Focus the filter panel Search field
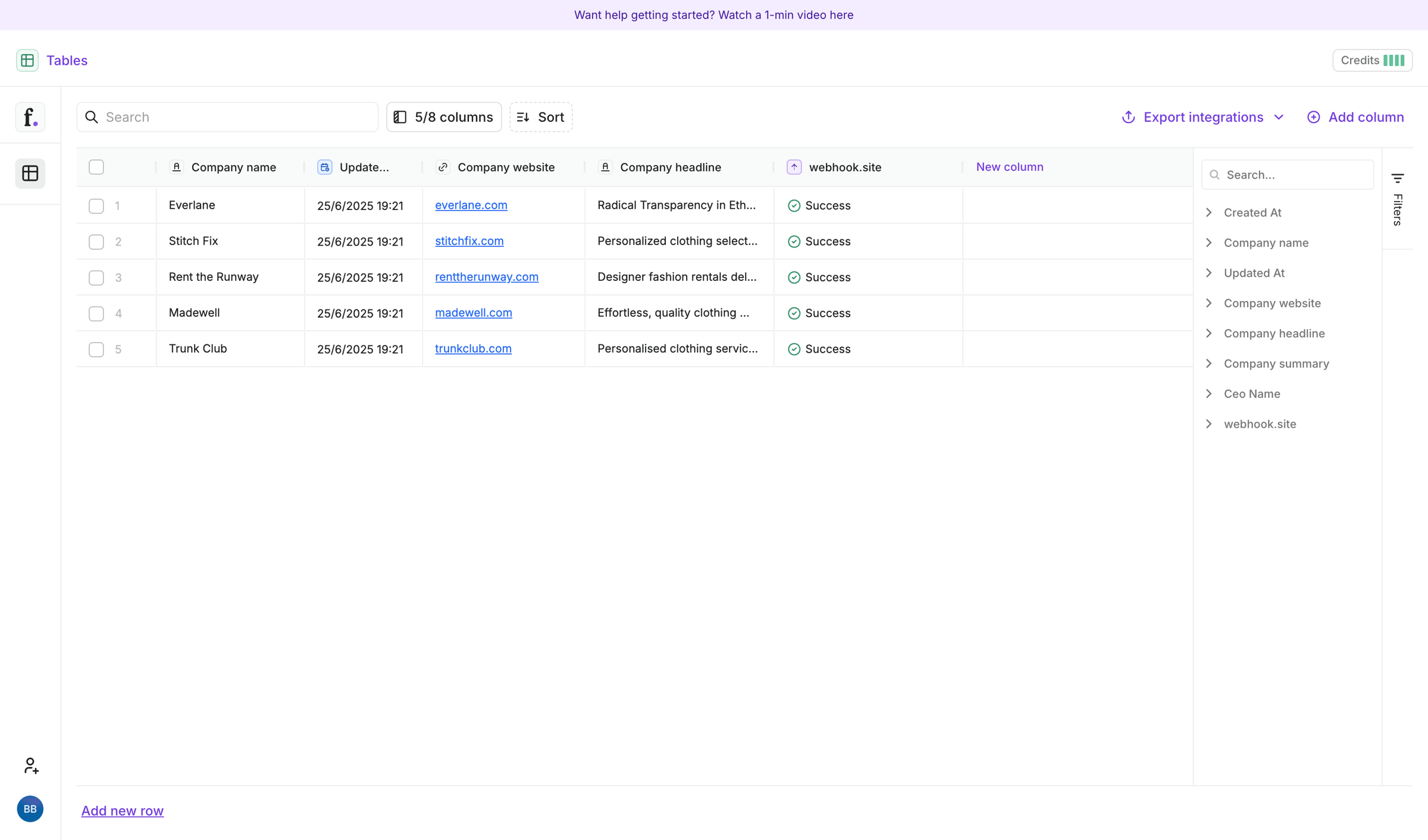 click(x=1288, y=175)
